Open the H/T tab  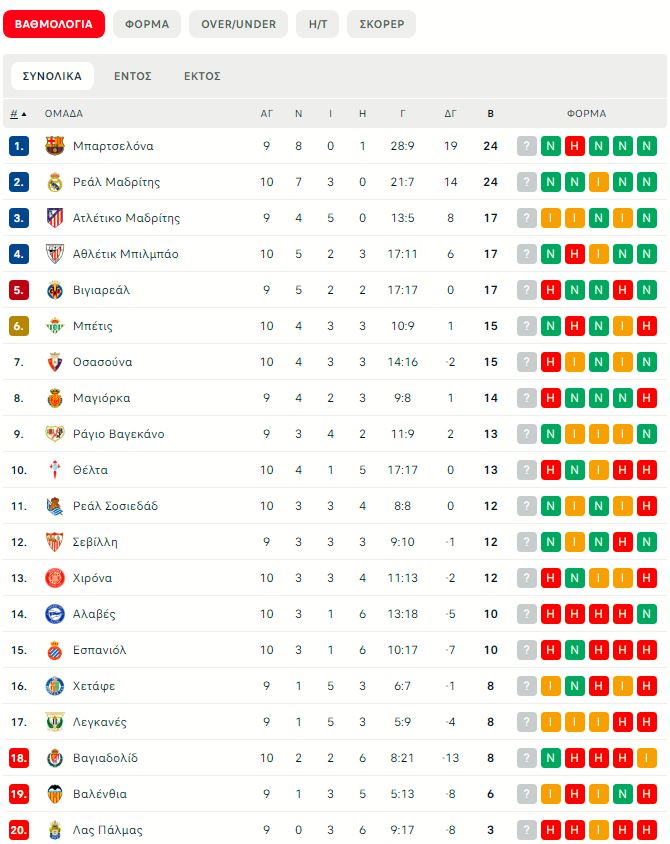point(317,24)
